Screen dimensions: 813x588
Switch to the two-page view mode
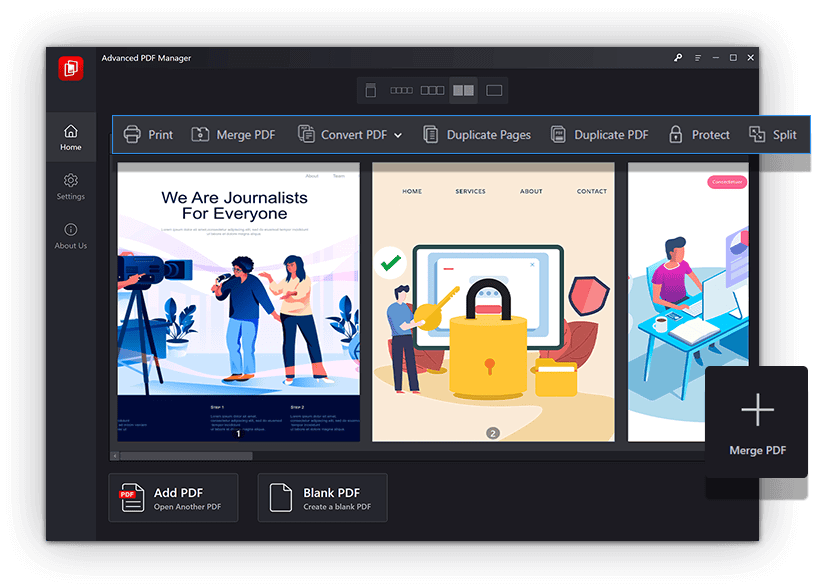click(x=463, y=90)
